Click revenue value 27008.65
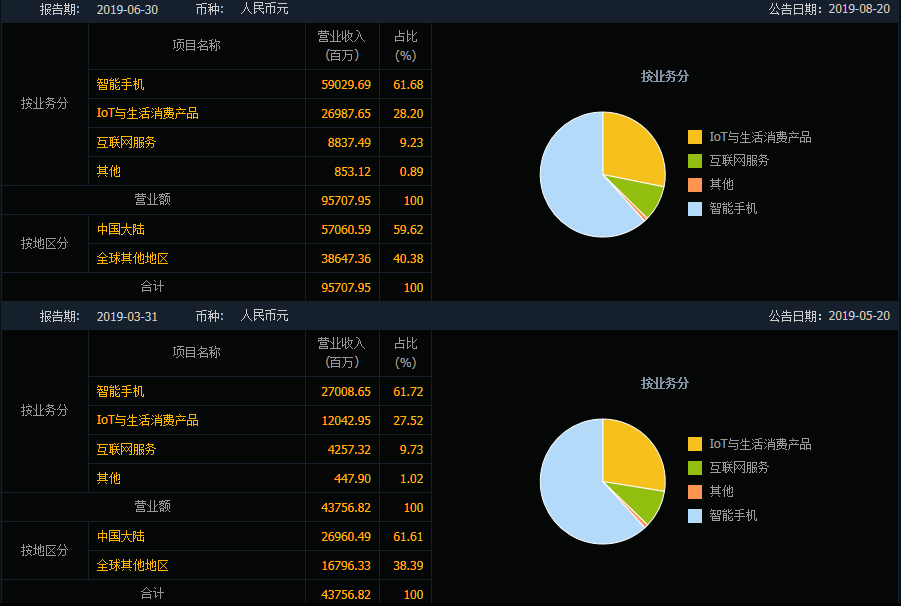Image resolution: width=901 pixels, height=606 pixels. (346, 392)
